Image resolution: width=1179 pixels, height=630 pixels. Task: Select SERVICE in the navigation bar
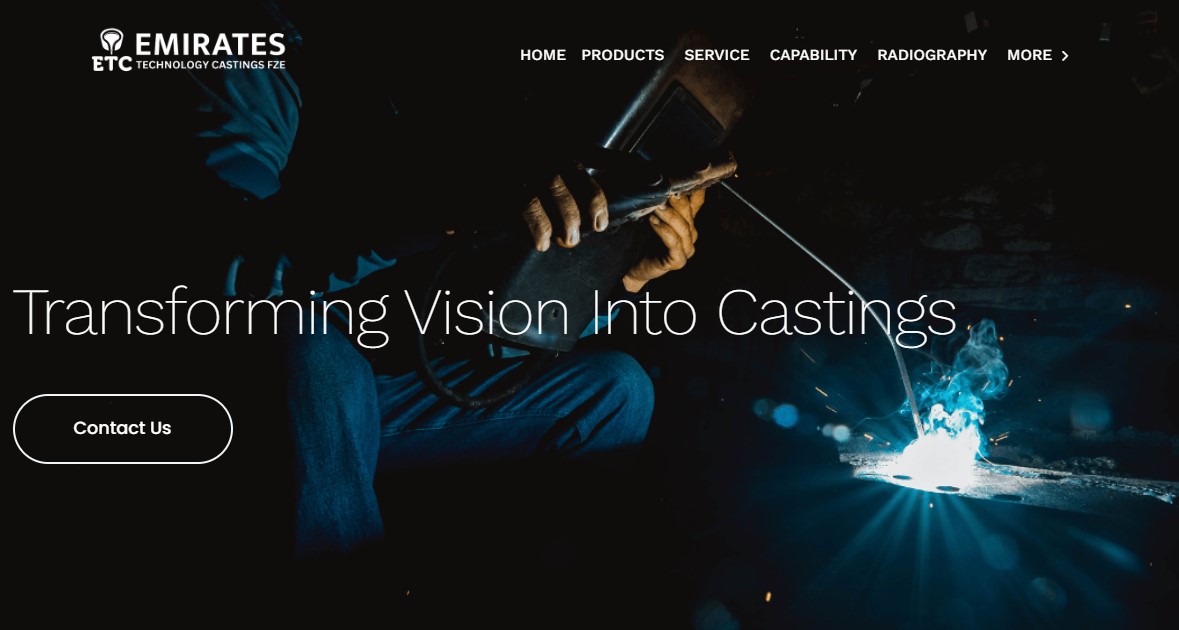[717, 55]
